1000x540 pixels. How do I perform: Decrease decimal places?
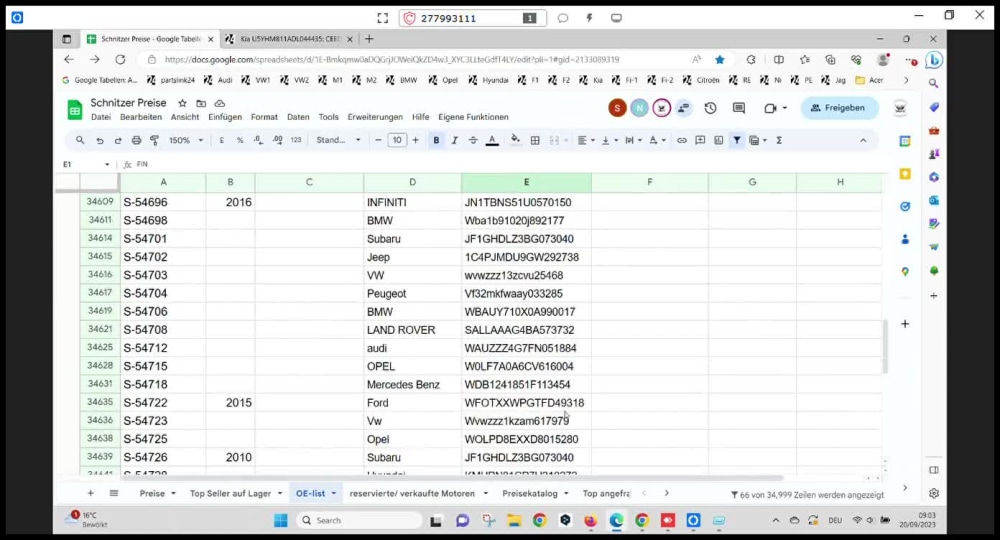pos(258,140)
